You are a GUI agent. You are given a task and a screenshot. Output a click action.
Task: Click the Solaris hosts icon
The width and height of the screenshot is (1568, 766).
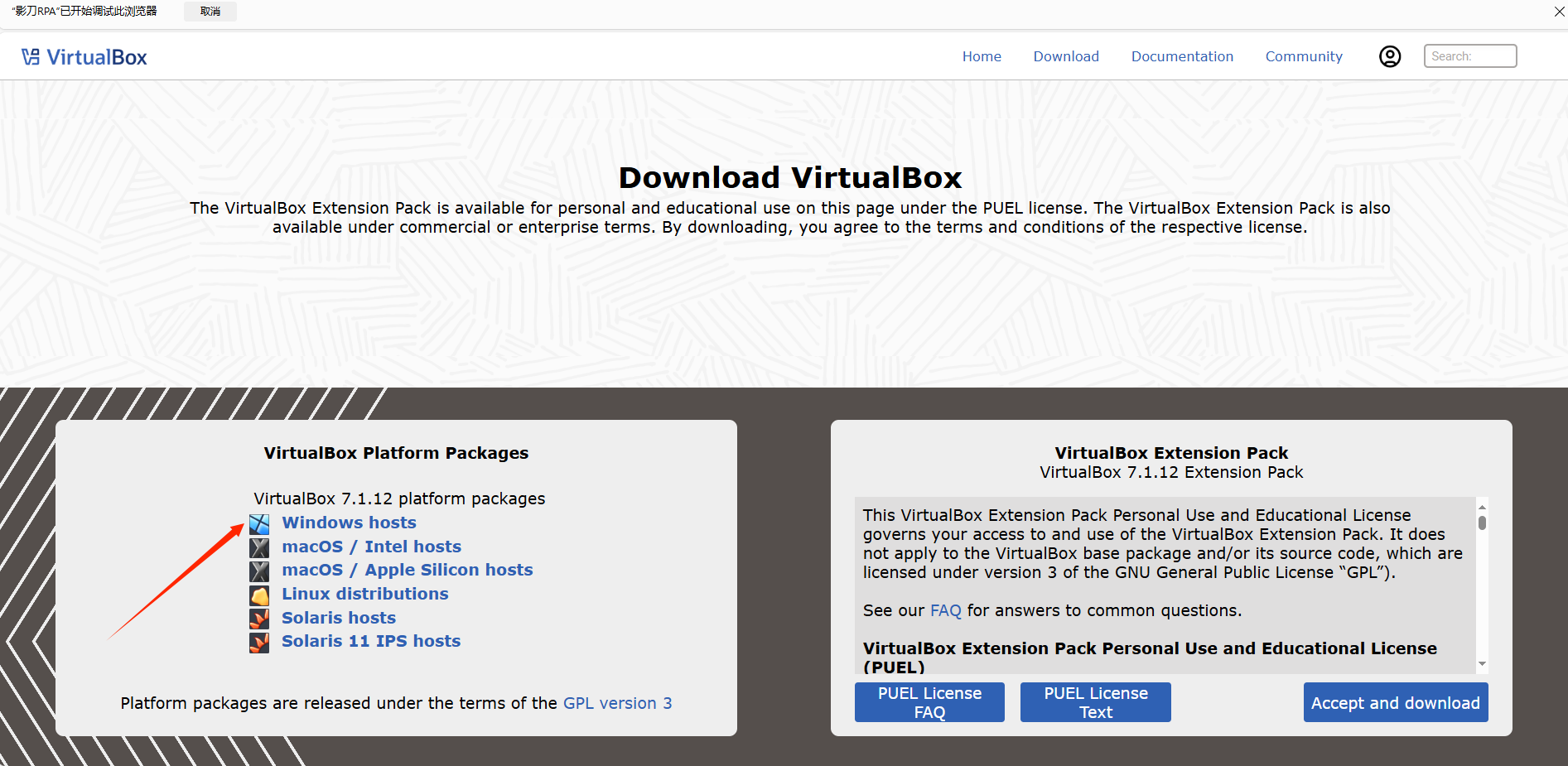tap(259, 619)
